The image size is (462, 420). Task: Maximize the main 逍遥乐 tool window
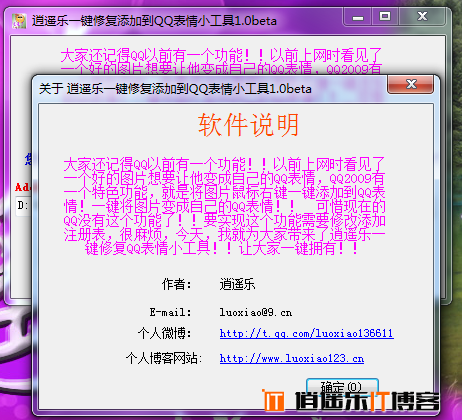tap(385, 17)
